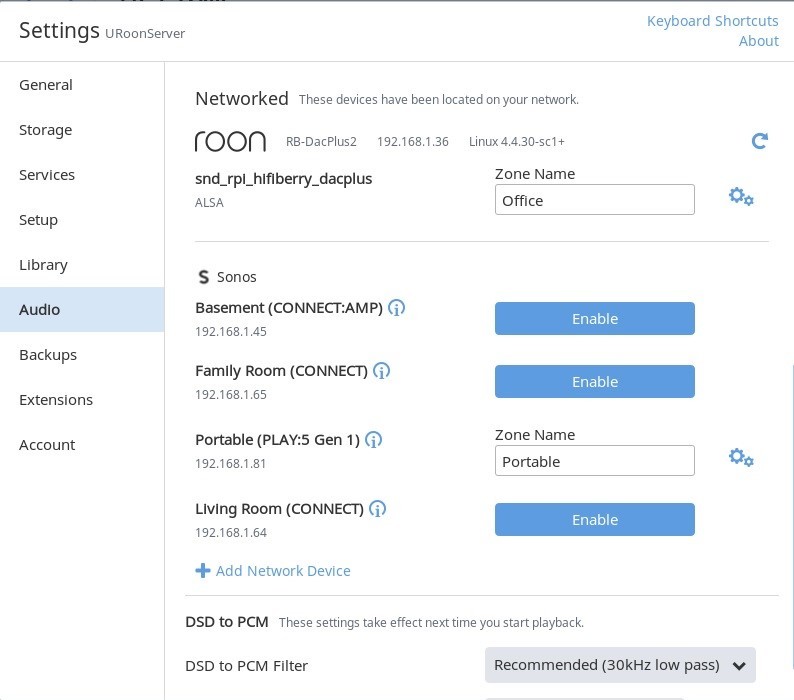Show info for Living Room (CONNECT)
Image resolution: width=794 pixels, height=700 pixels.
click(377, 509)
